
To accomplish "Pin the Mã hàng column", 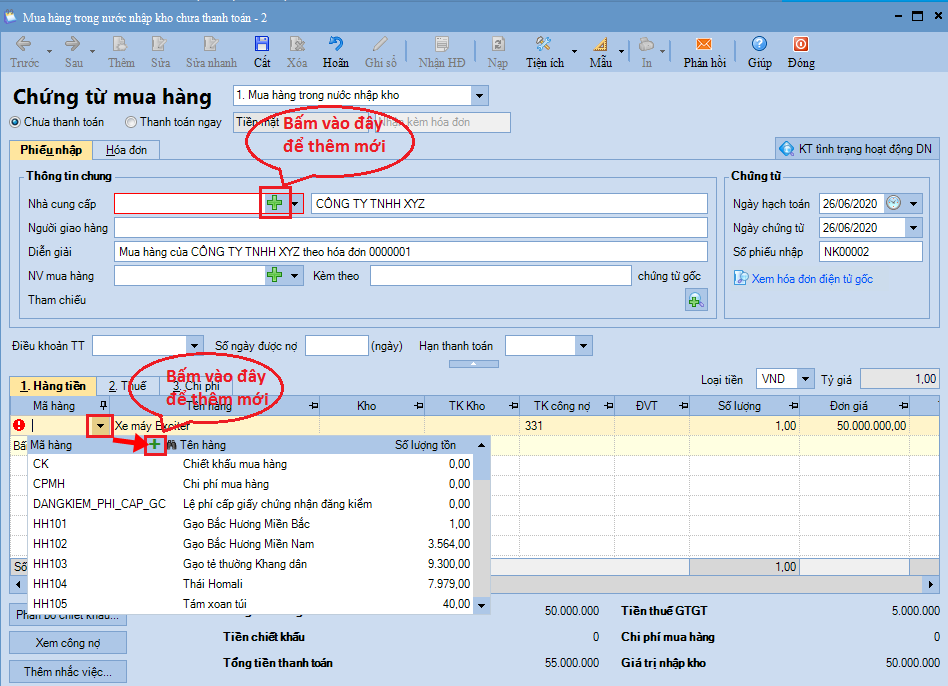I will coord(103,406).
